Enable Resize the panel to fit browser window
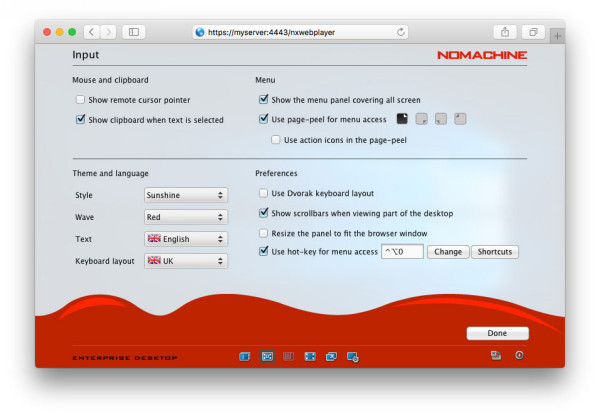The height and width of the screenshot is (418, 600). (263, 233)
